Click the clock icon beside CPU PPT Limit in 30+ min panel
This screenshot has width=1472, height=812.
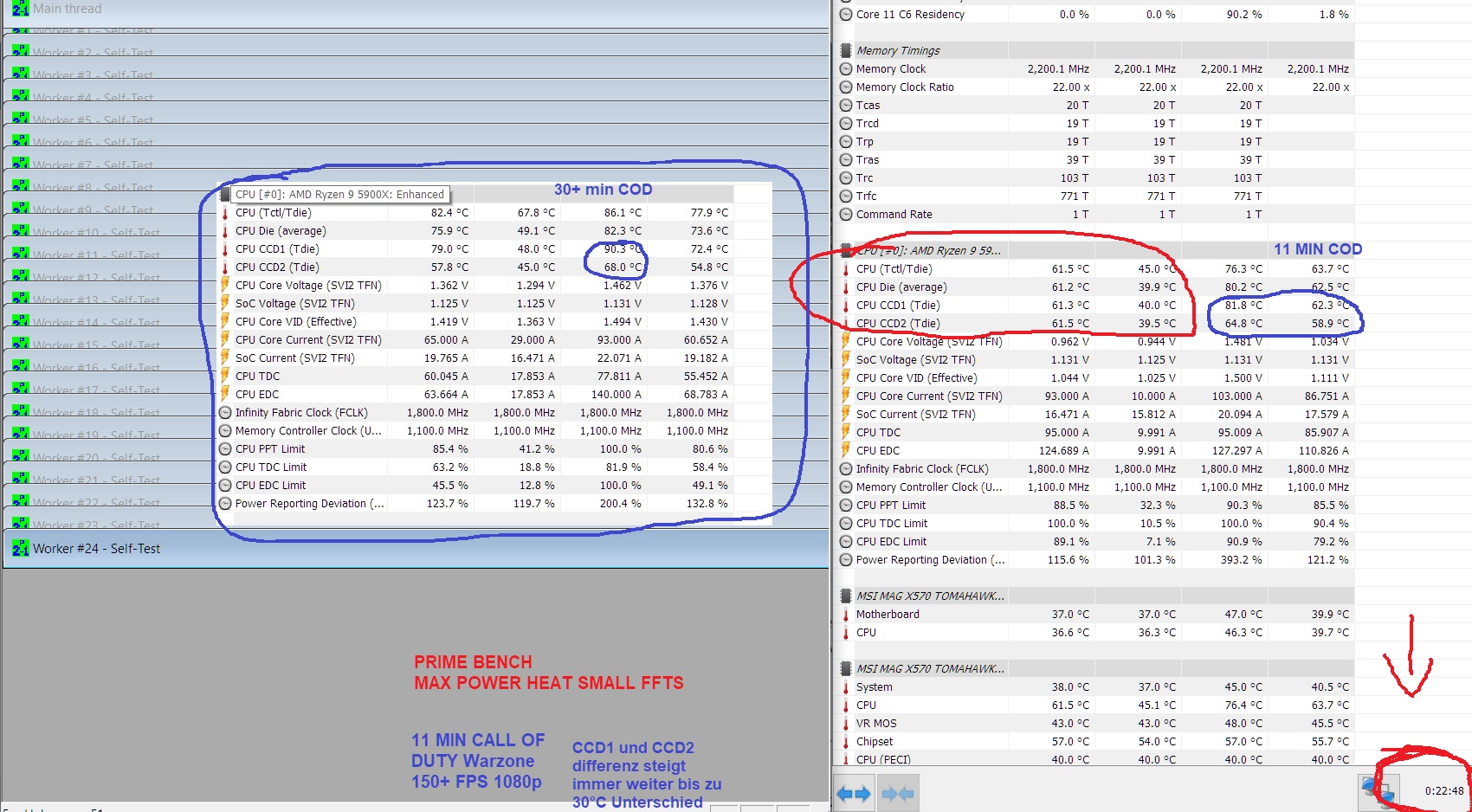click(225, 448)
